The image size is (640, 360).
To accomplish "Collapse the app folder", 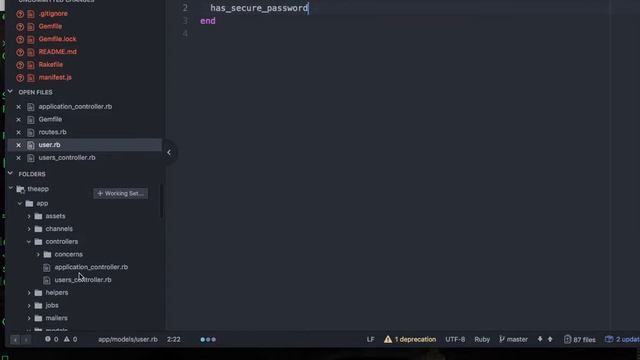I will pyautogui.click(x=20, y=203).
